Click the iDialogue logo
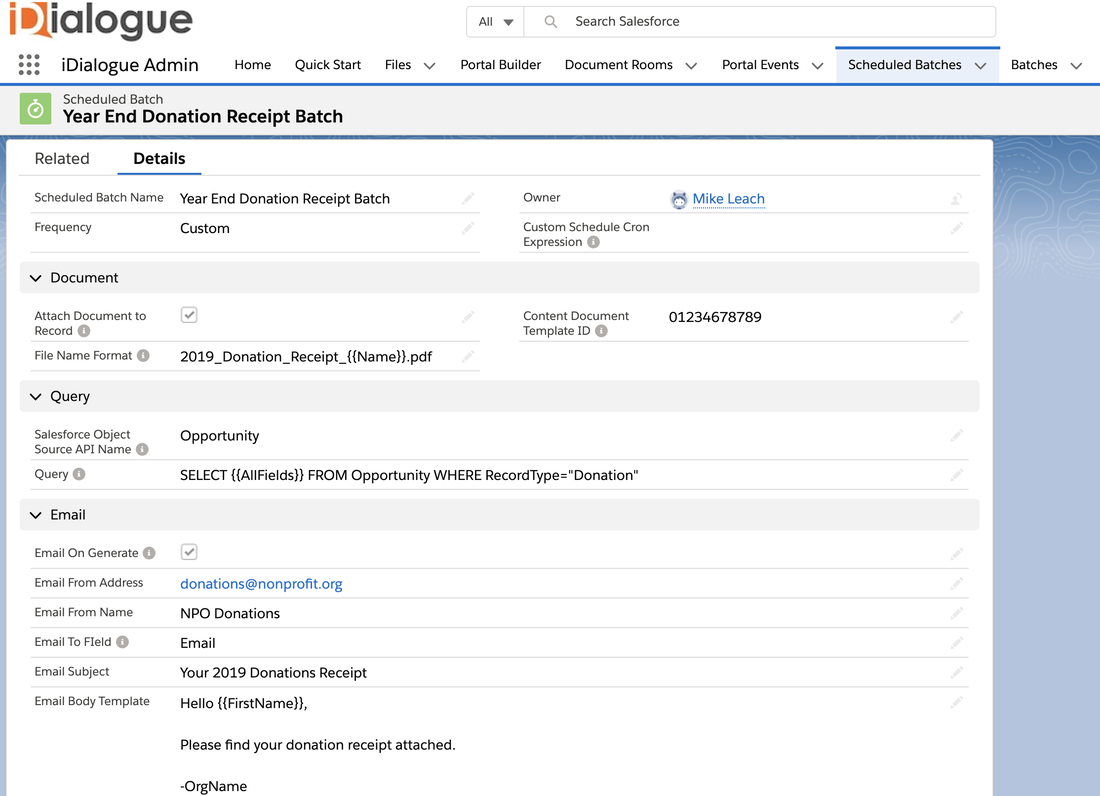 (100, 20)
